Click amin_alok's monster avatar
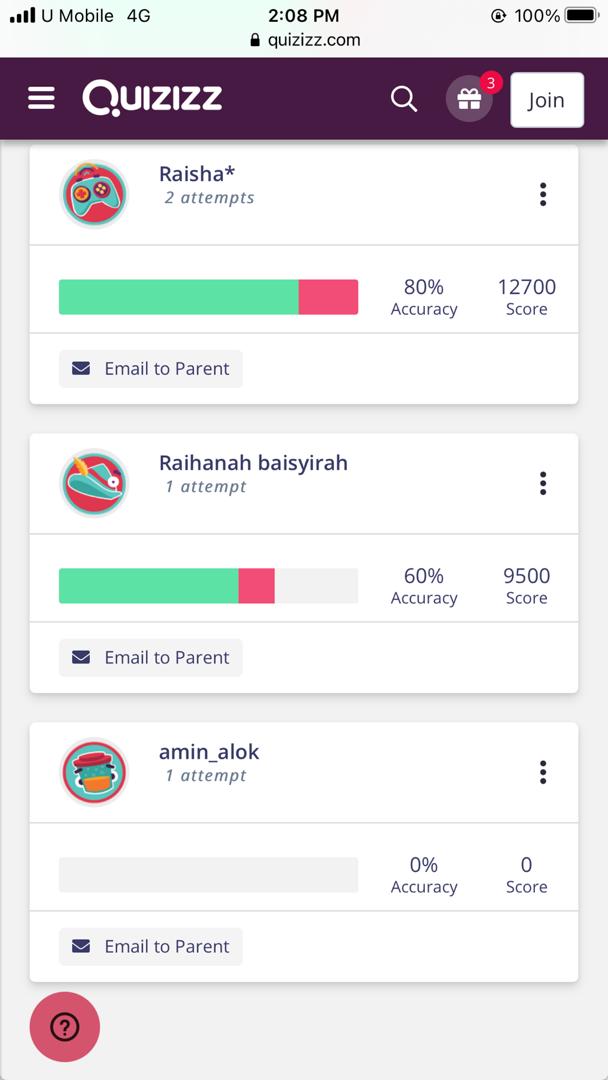 94,772
